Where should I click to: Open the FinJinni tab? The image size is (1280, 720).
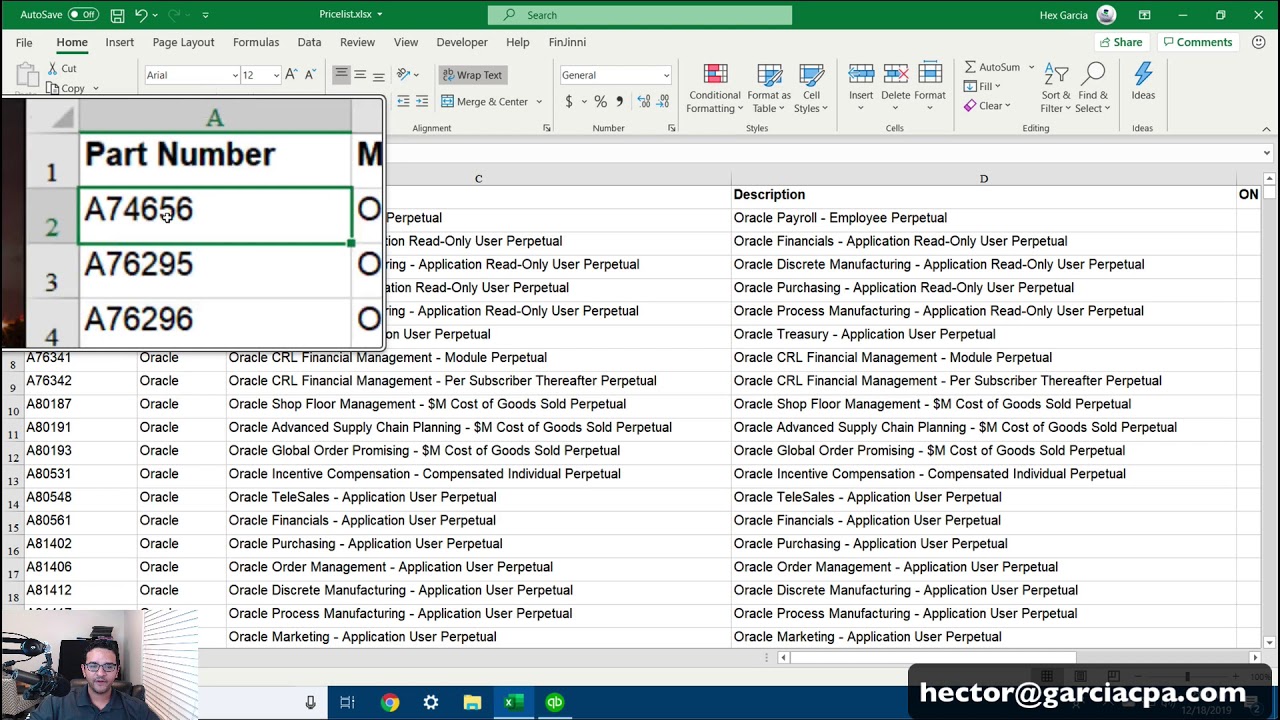pyautogui.click(x=567, y=42)
